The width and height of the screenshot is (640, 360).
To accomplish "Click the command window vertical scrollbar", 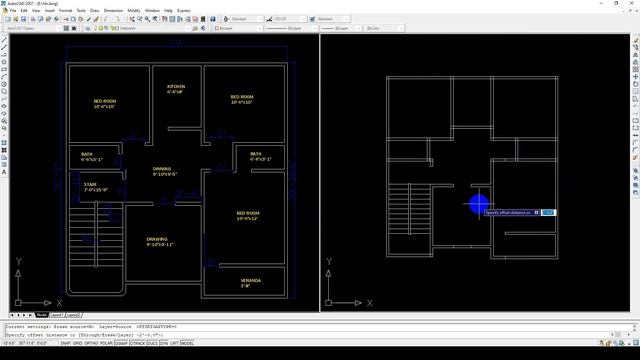I will [x=635, y=329].
